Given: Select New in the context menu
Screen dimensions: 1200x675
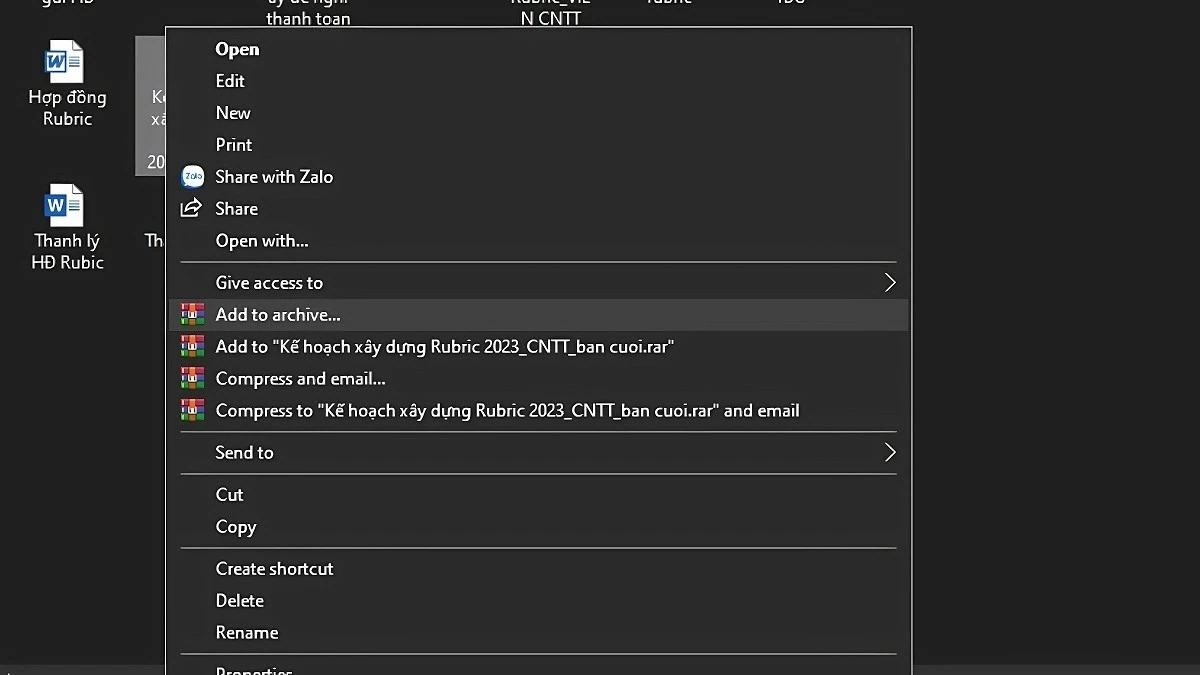Looking at the screenshot, I should pyautogui.click(x=233, y=113).
